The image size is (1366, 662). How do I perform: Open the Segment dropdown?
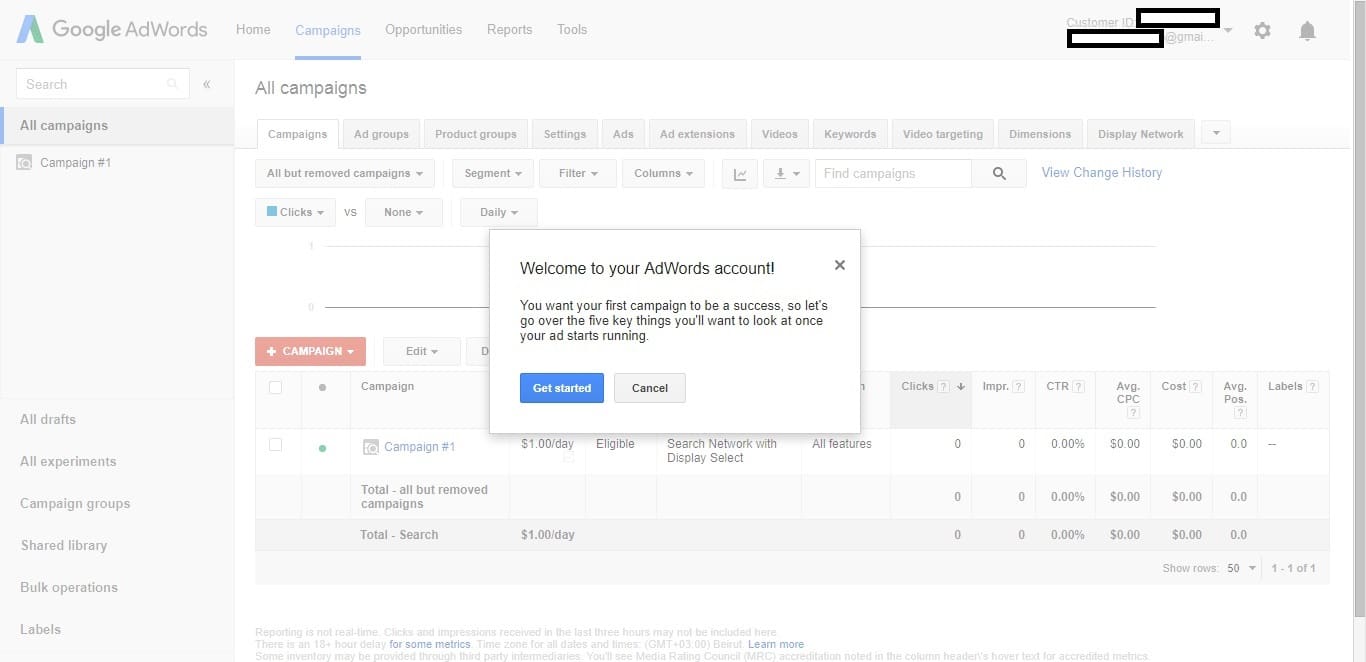click(x=493, y=174)
